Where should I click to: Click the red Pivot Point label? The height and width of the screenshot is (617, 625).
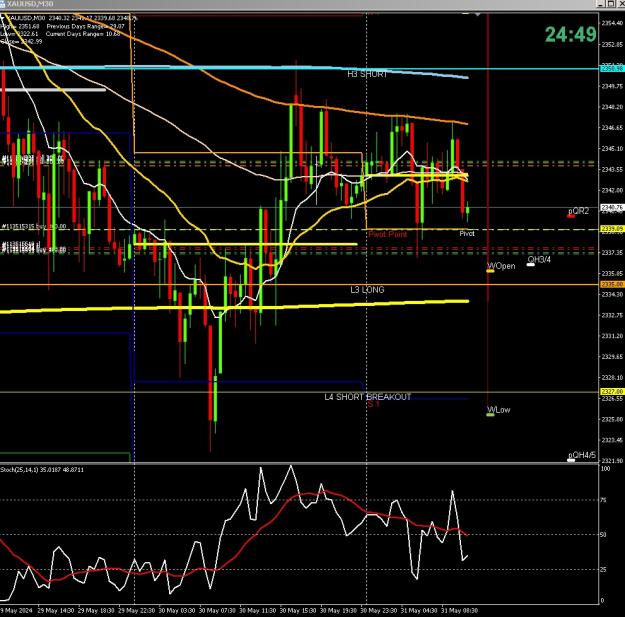[x=387, y=234]
